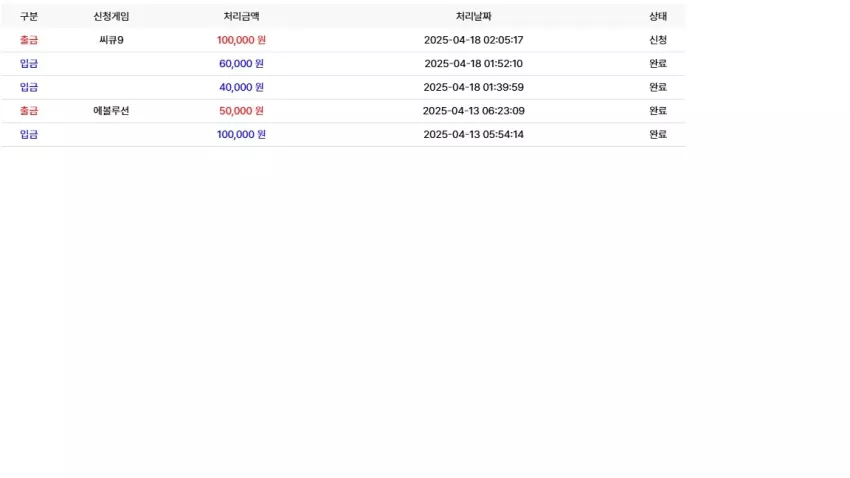Click date 2025-04-18 01:52:10
The image size is (850, 478).
click(x=473, y=63)
